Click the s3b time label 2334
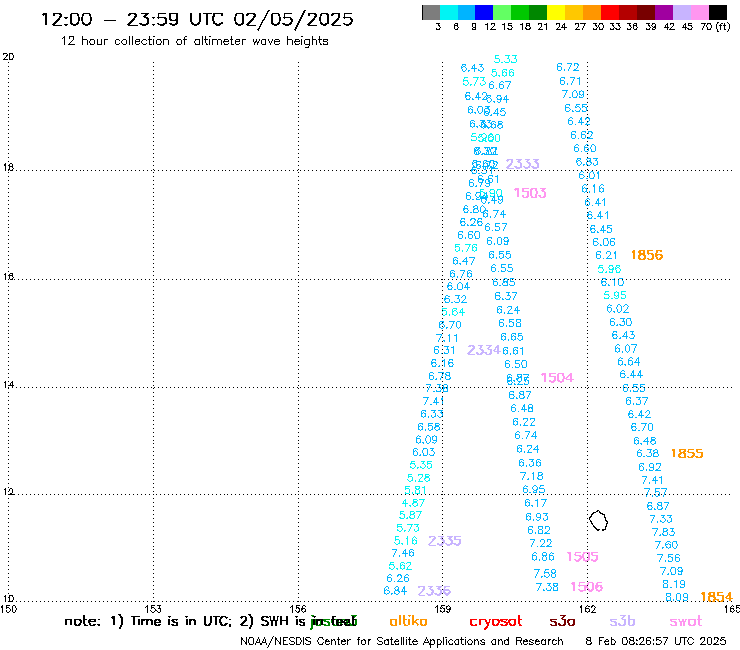Viewport: 740px width, 650px height. click(x=484, y=350)
